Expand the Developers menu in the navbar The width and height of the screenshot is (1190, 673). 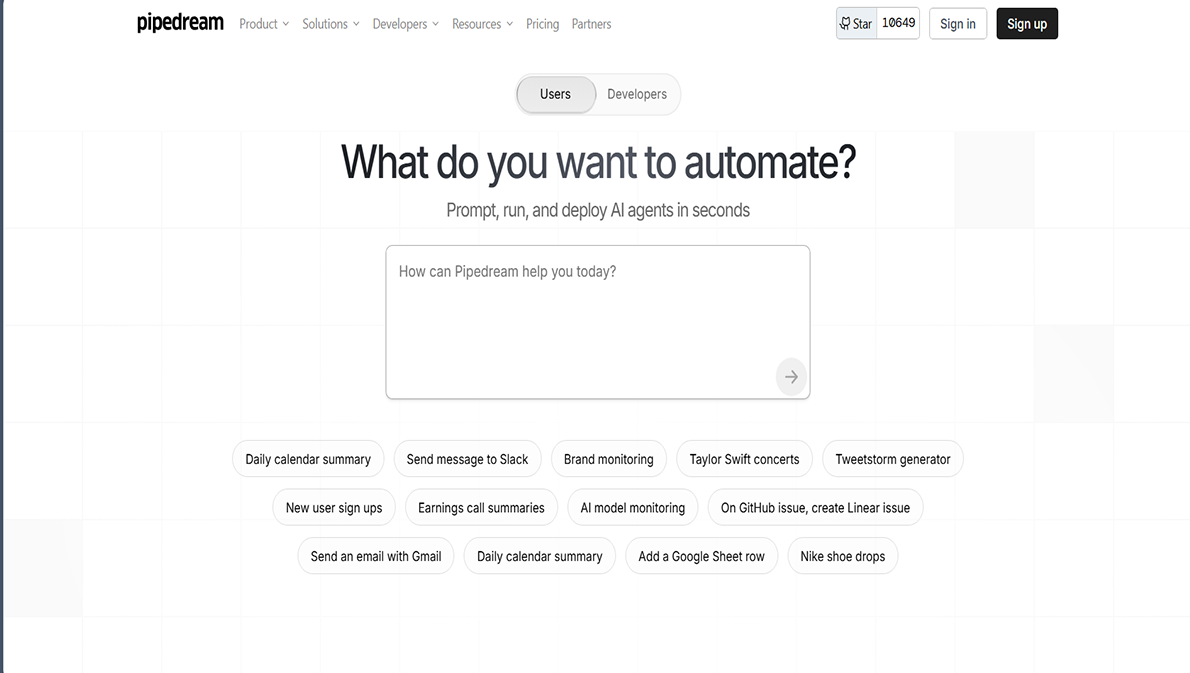tap(405, 24)
